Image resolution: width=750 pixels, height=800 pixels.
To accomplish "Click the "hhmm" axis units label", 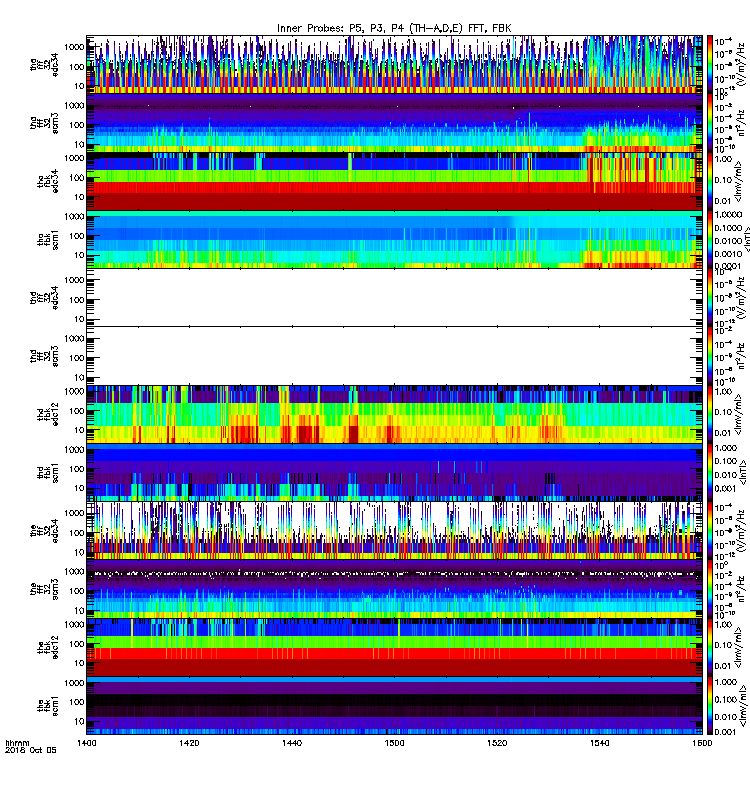I will (x=17, y=743).
